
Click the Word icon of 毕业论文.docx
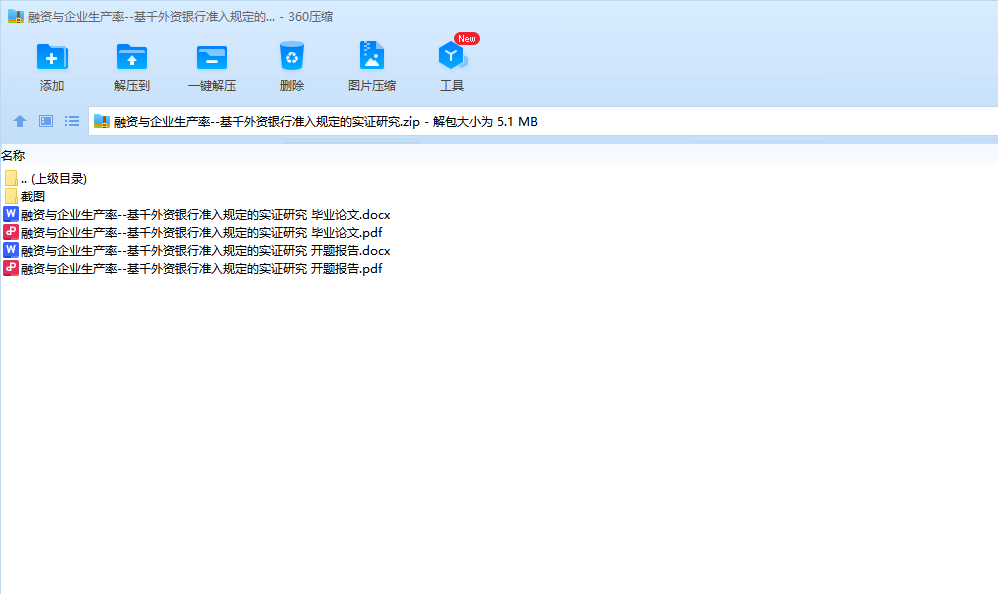11,214
